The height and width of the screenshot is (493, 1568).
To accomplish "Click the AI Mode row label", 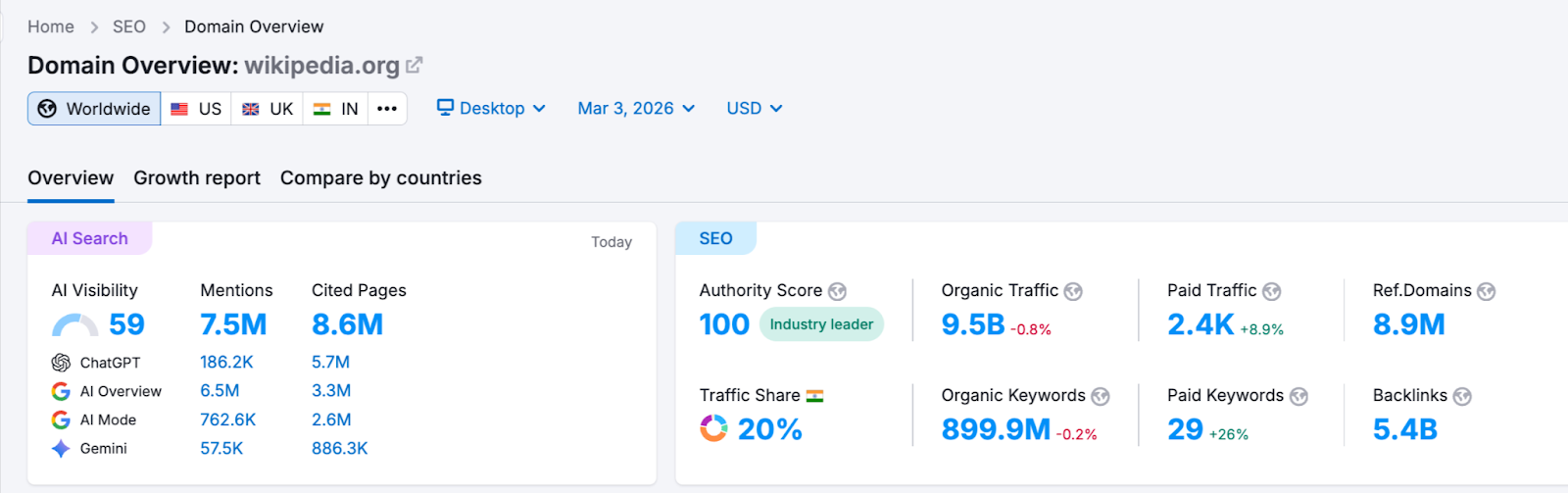I will (108, 419).
